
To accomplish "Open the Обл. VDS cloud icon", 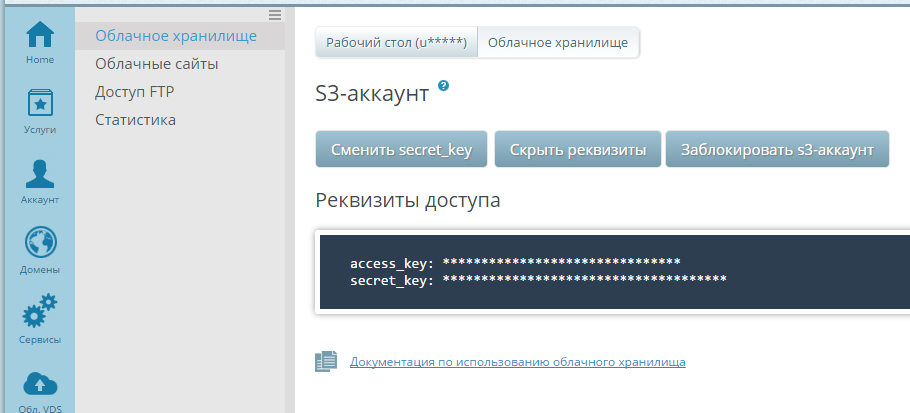I will click(39, 384).
